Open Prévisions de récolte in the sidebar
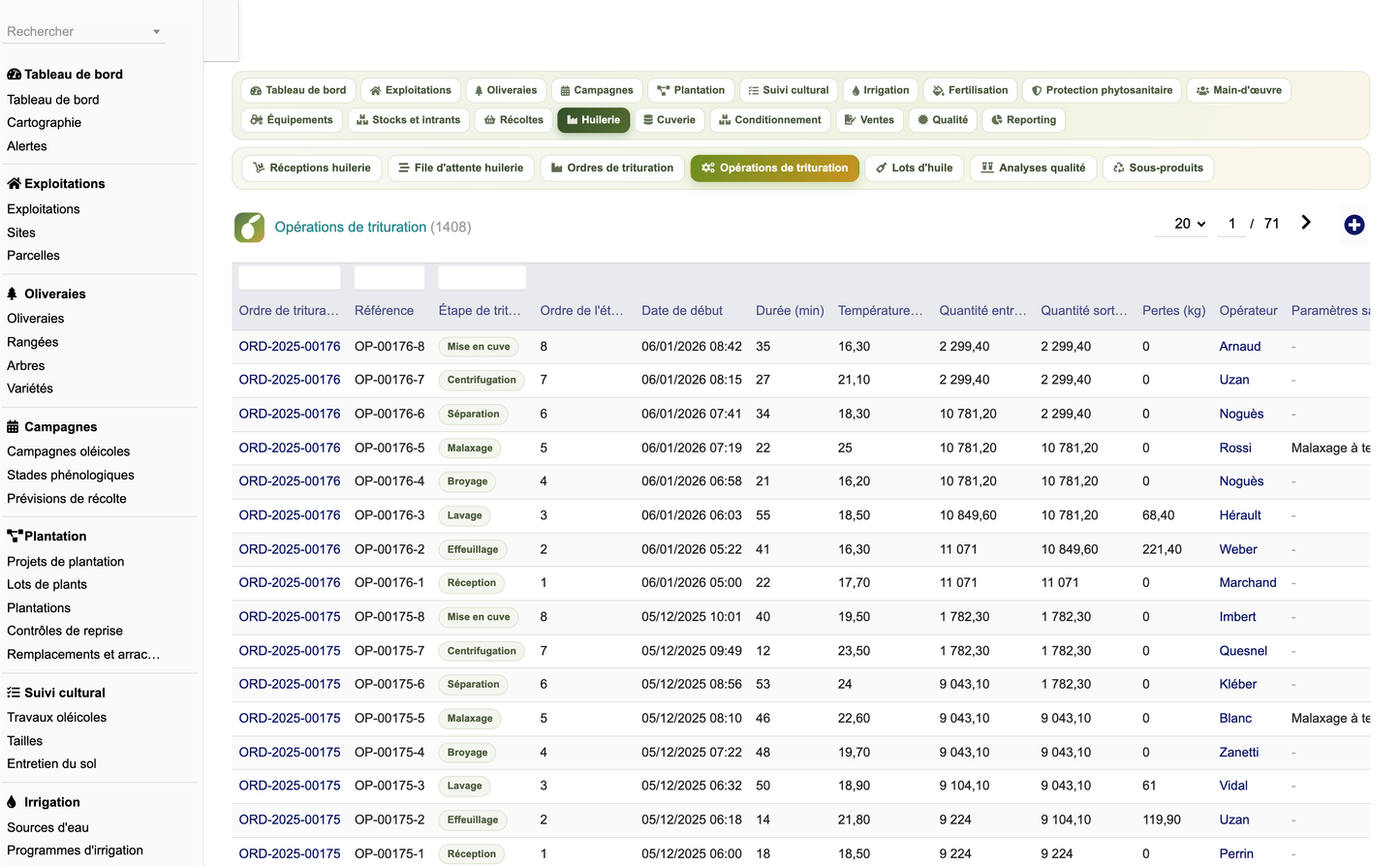This screenshot has height=866, width=1400. (x=67, y=499)
